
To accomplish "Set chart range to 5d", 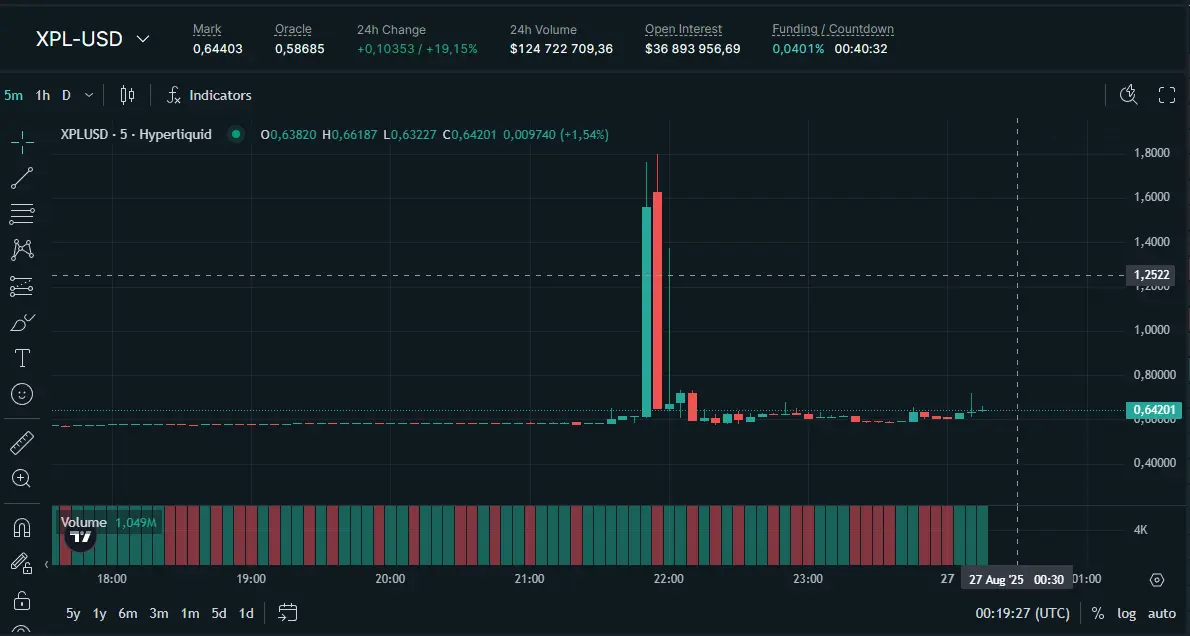I will (x=219, y=613).
